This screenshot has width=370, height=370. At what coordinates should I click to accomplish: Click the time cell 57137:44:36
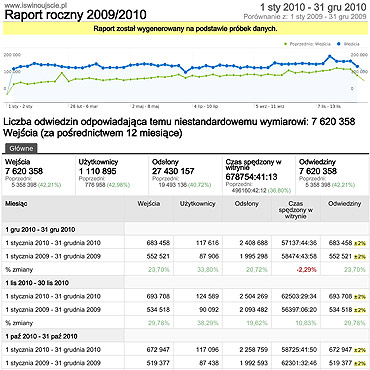(x=300, y=243)
